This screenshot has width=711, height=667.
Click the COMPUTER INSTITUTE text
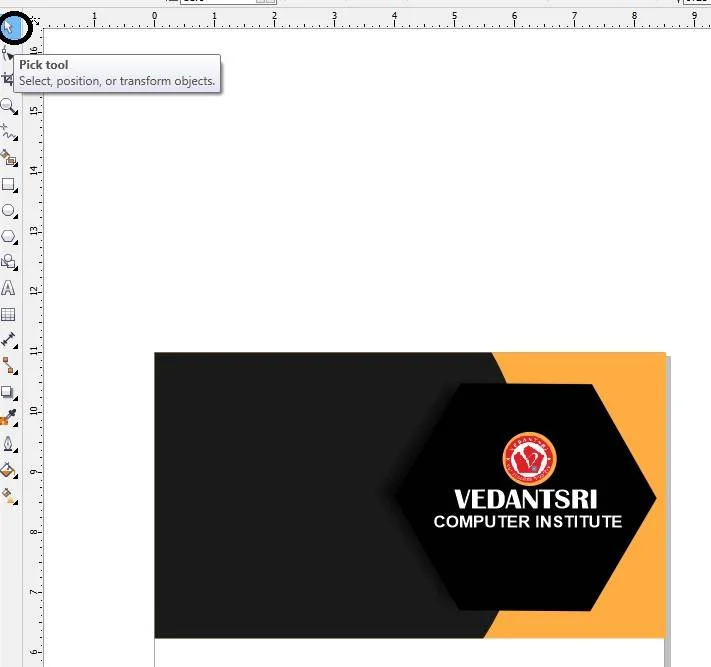point(527,522)
